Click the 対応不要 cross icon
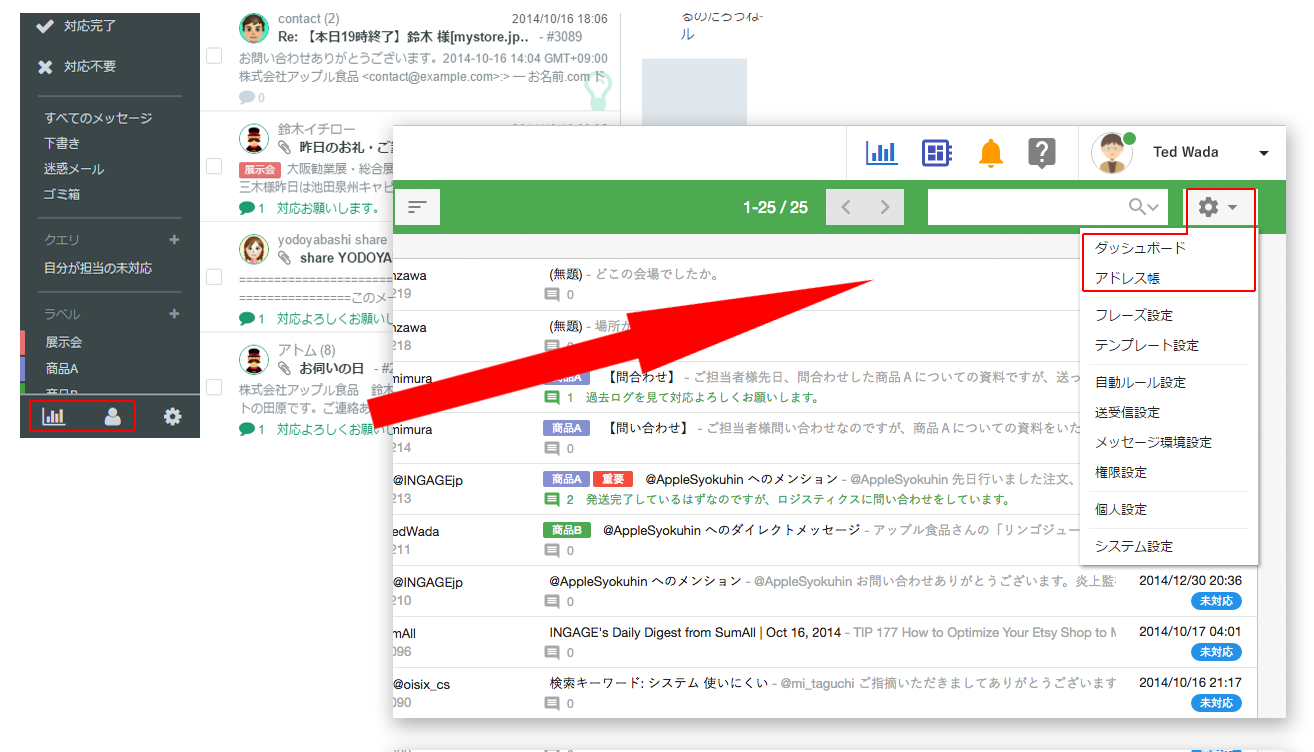Image resolution: width=1314 pixels, height=752 pixels. pyautogui.click(x=45, y=67)
